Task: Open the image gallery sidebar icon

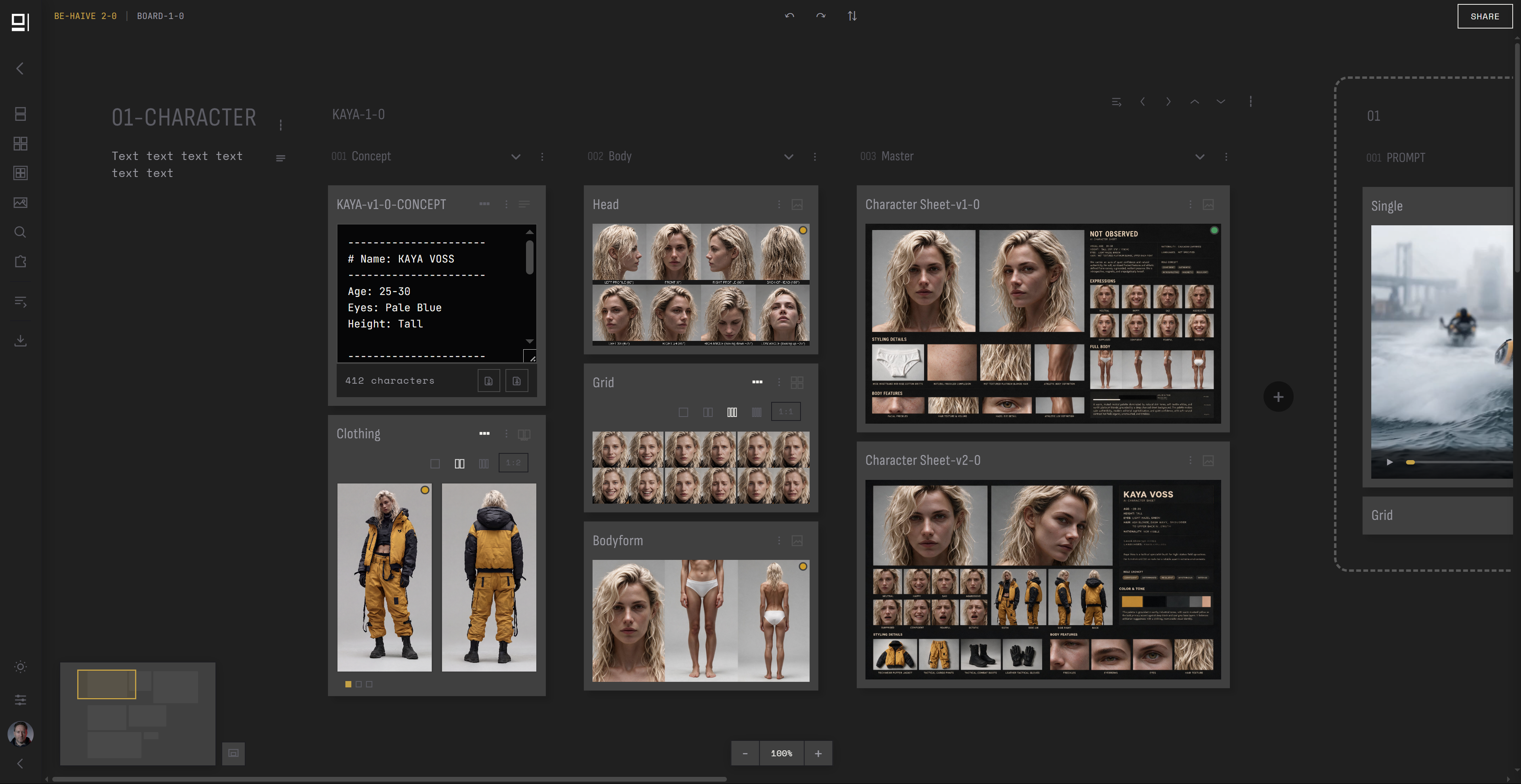Action: 20,202
